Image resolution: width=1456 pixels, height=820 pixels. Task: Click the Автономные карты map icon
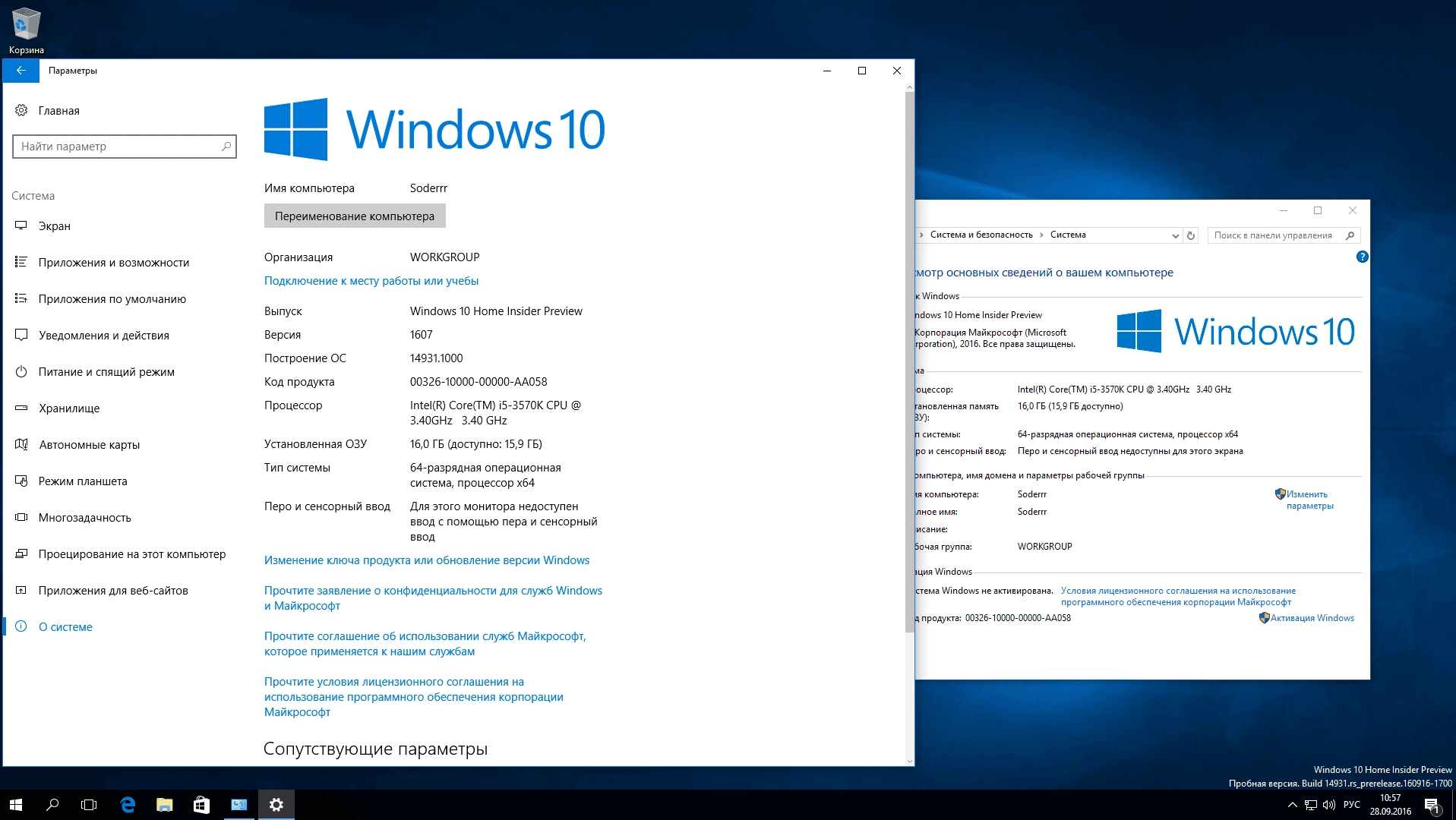click(21, 445)
